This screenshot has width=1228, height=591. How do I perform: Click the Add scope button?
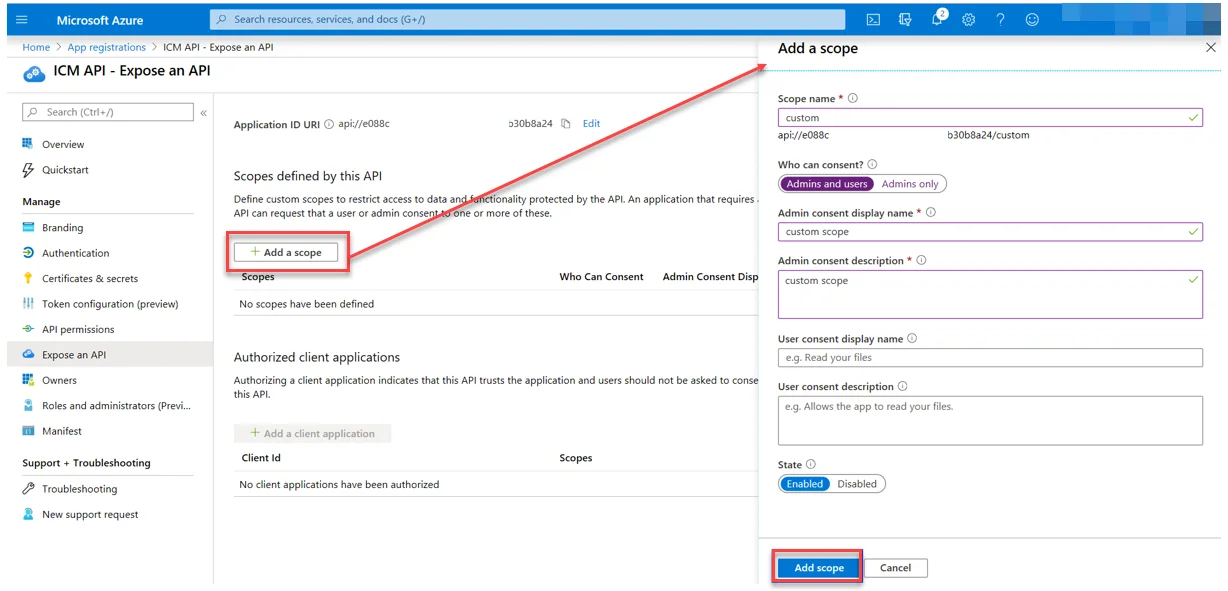[x=818, y=568]
